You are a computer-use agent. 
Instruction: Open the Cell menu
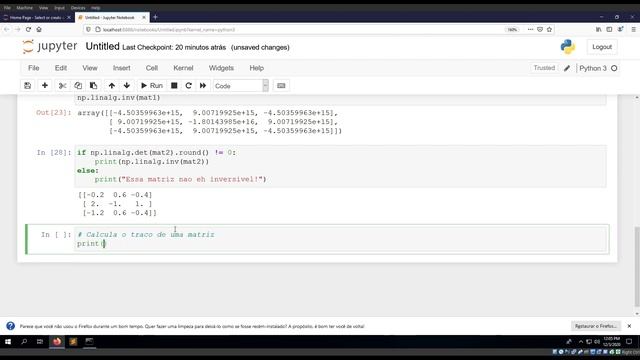tap(152, 68)
